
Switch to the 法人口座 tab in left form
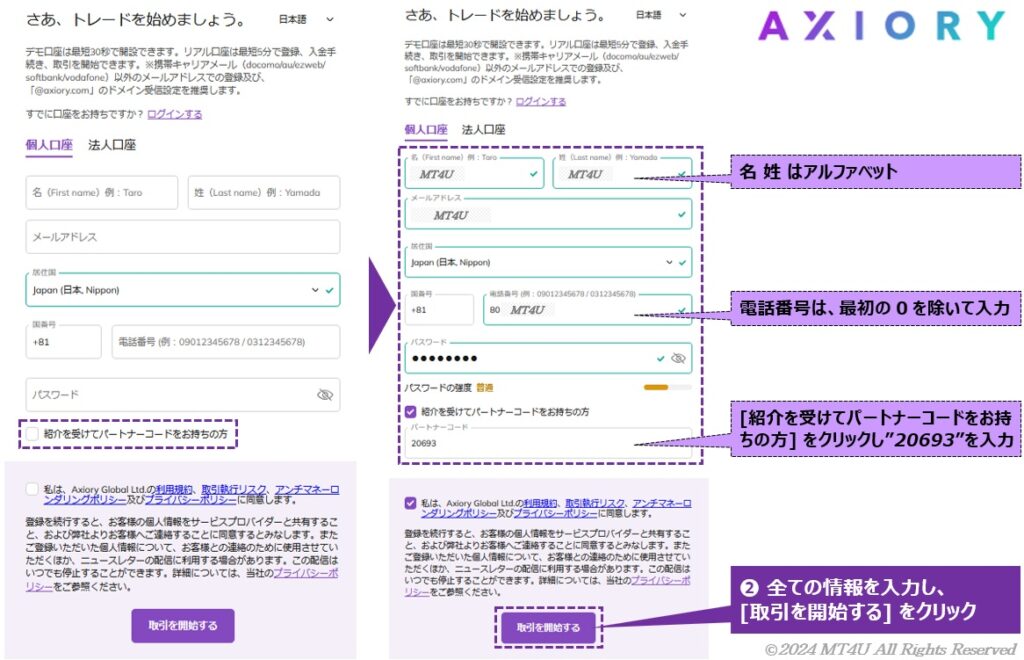pos(112,145)
